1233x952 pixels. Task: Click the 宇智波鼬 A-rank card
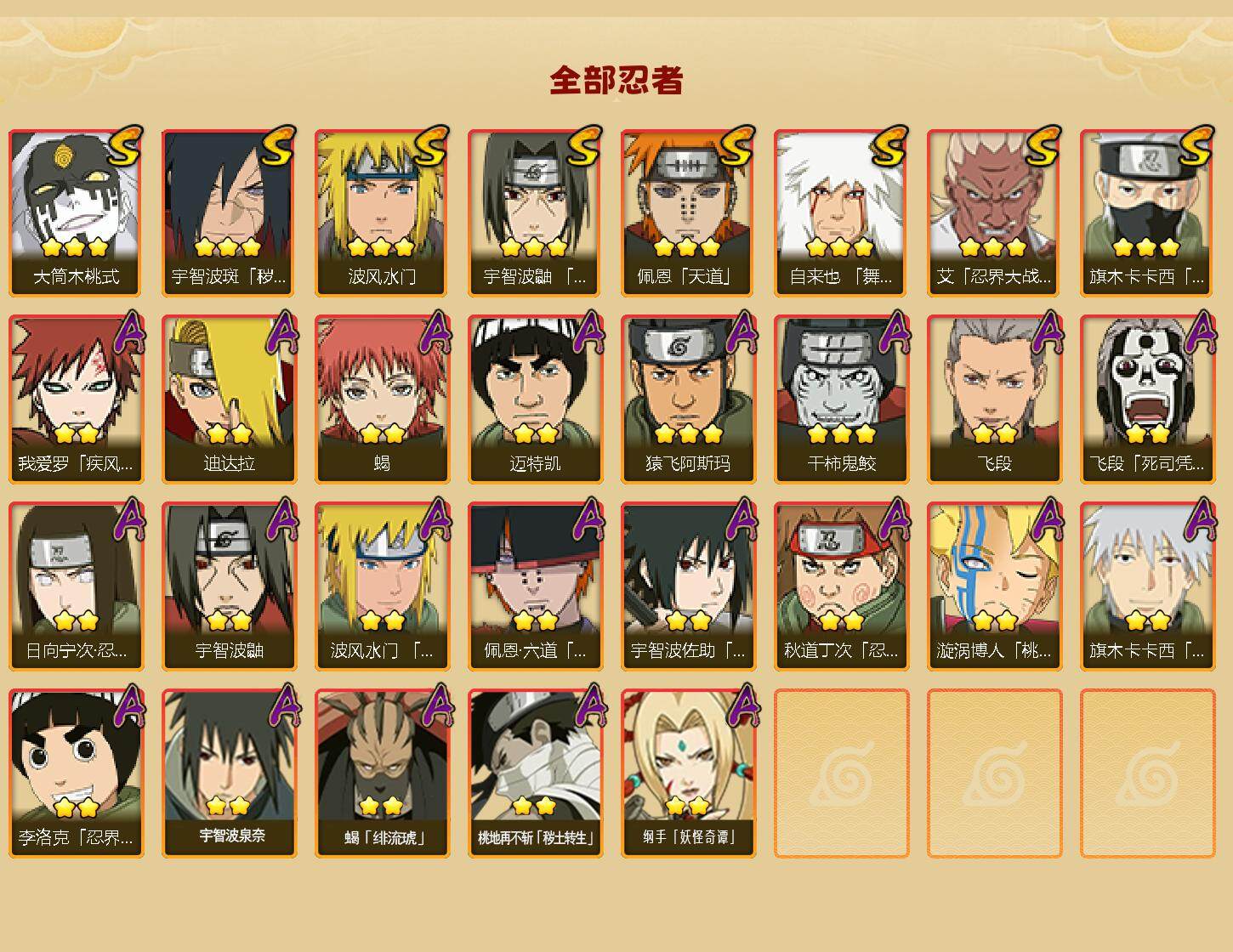coord(229,586)
